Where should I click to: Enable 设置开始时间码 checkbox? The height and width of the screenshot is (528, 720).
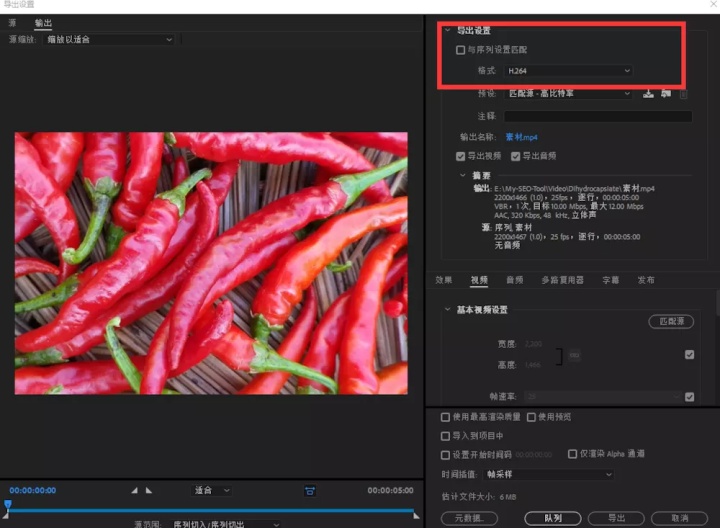pos(445,455)
